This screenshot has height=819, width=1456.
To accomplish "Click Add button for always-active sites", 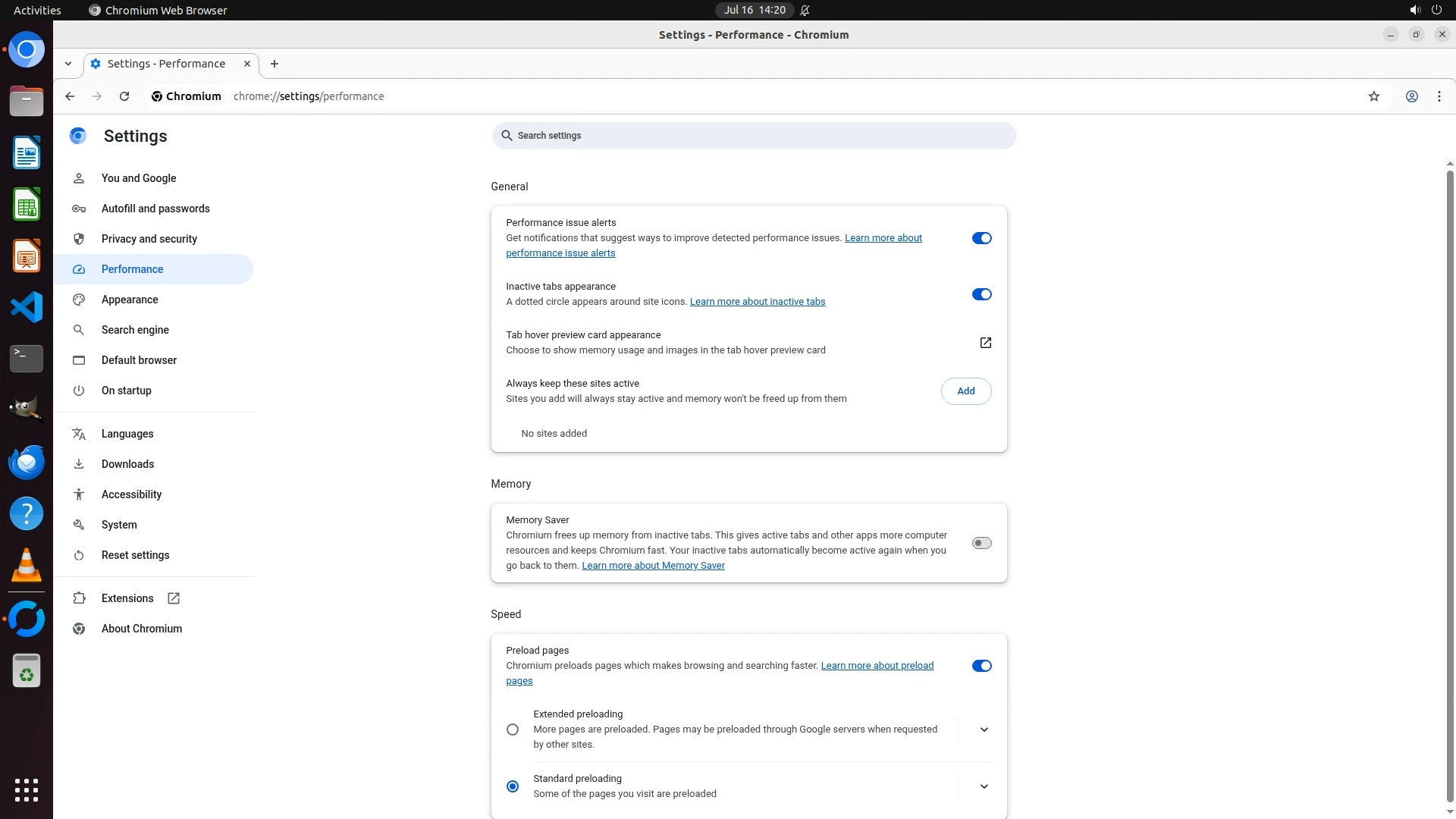I will (965, 391).
